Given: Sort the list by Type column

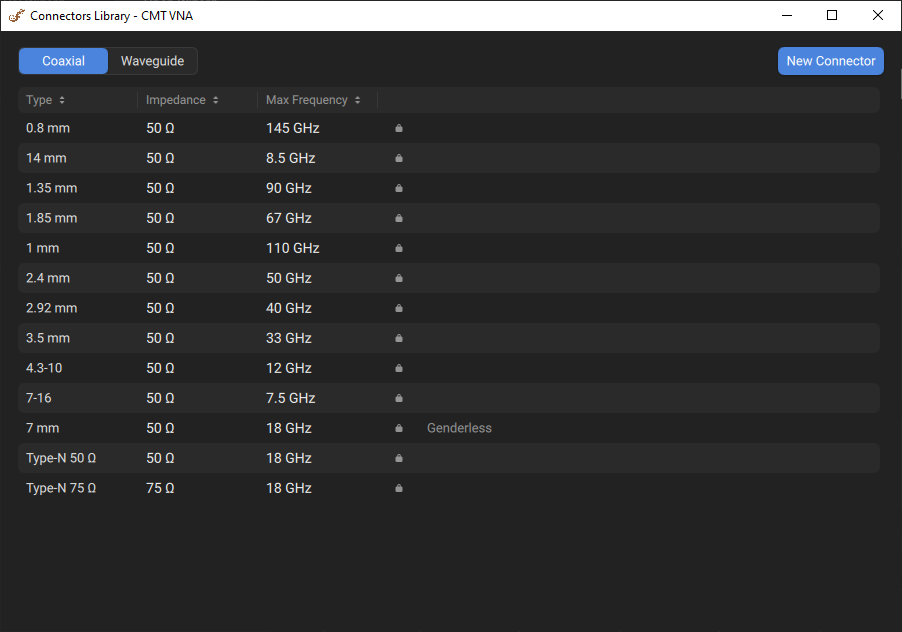Looking at the screenshot, I should click(x=46, y=100).
